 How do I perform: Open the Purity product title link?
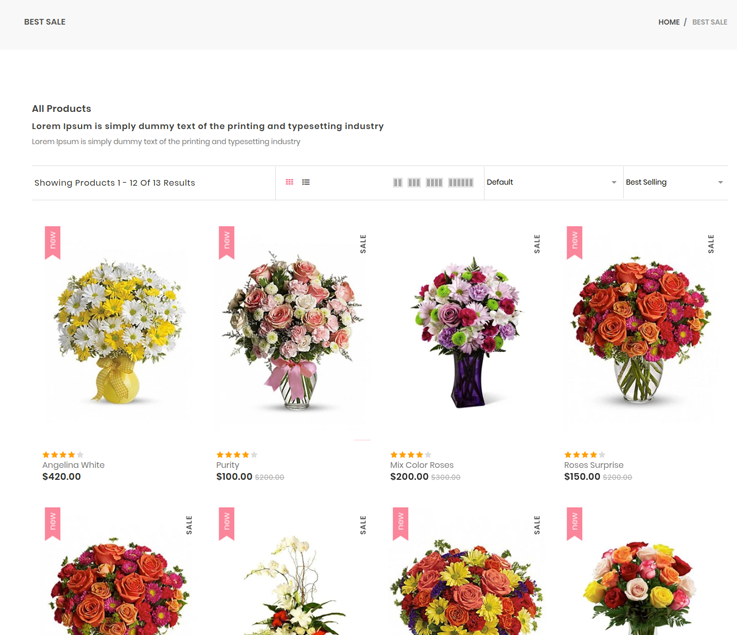(228, 465)
